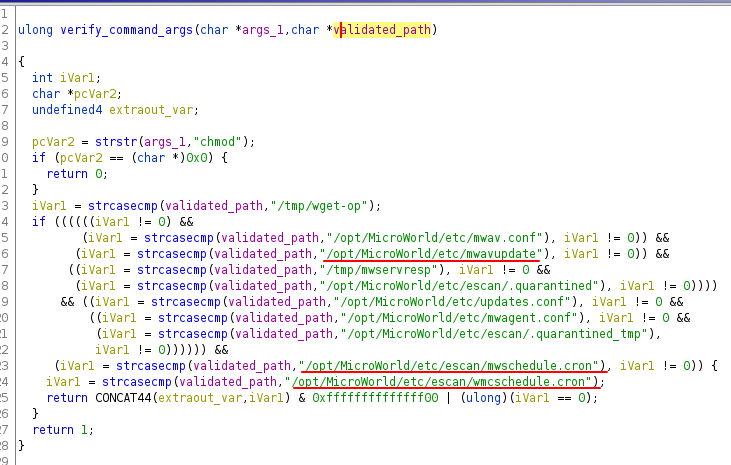Viewport: 731px width, 465px height.
Task: Click the 'int iVar1;' declaration
Action: point(66,77)
